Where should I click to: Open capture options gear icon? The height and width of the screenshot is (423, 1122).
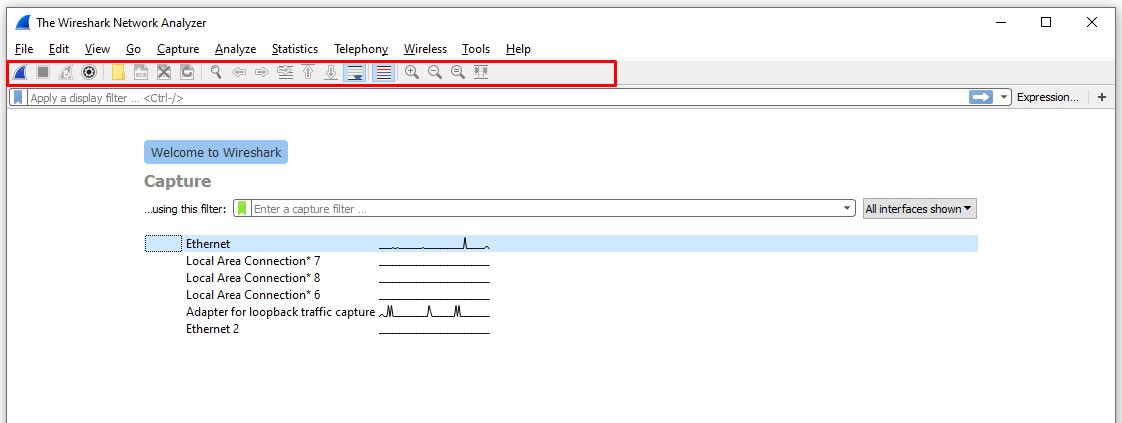pyautogui.click(x=89, y=72)
